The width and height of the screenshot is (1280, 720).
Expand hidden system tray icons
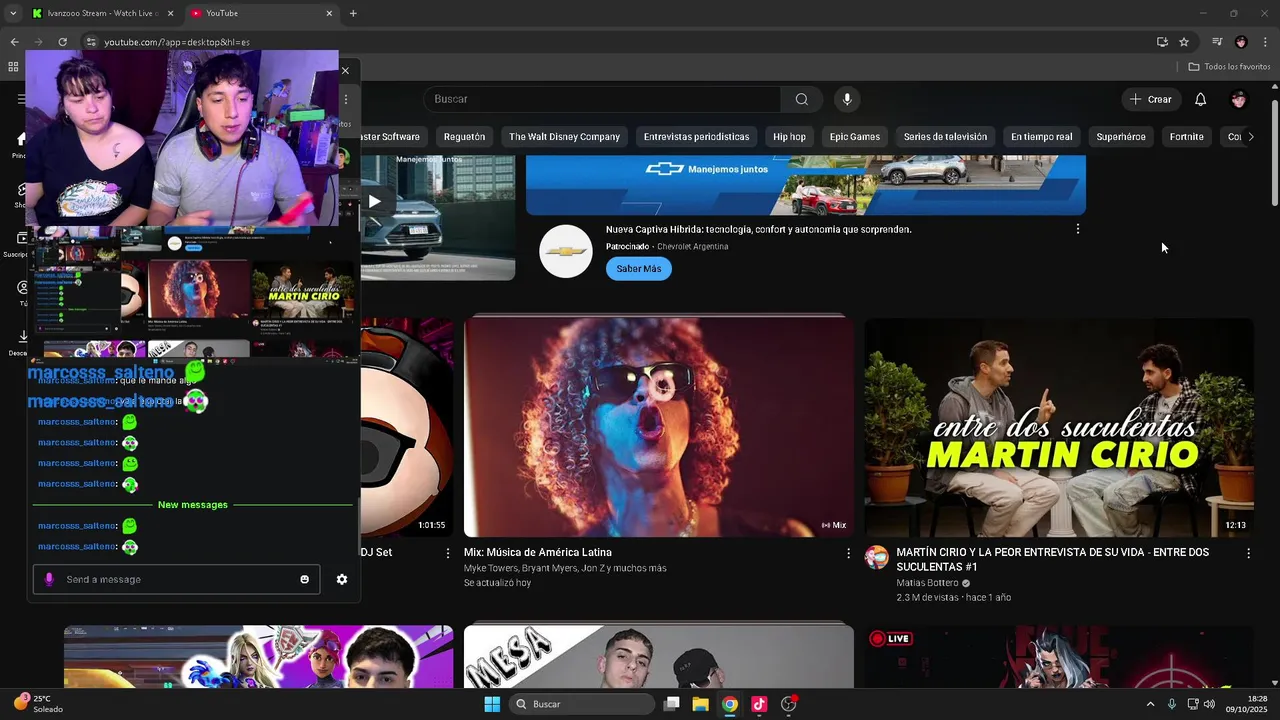click(1150, 704)
